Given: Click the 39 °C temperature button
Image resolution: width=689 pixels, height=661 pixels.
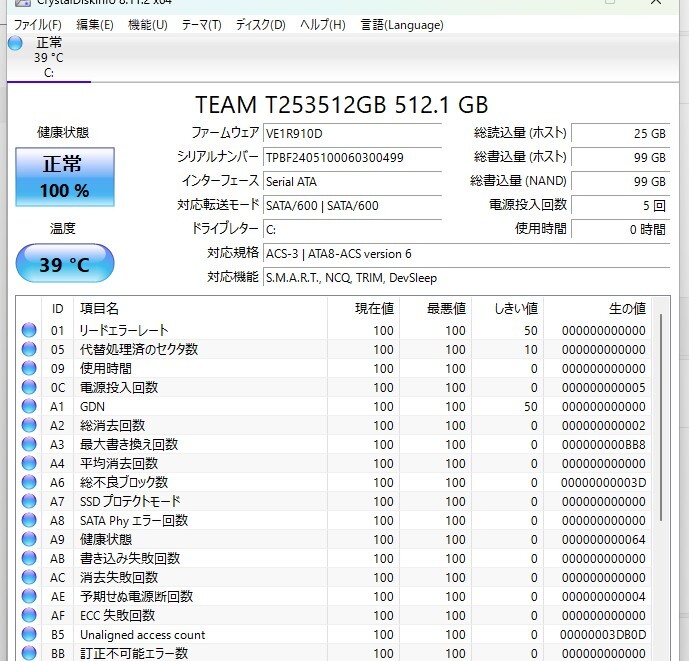Looking at the screenshot, I should 65,265.
